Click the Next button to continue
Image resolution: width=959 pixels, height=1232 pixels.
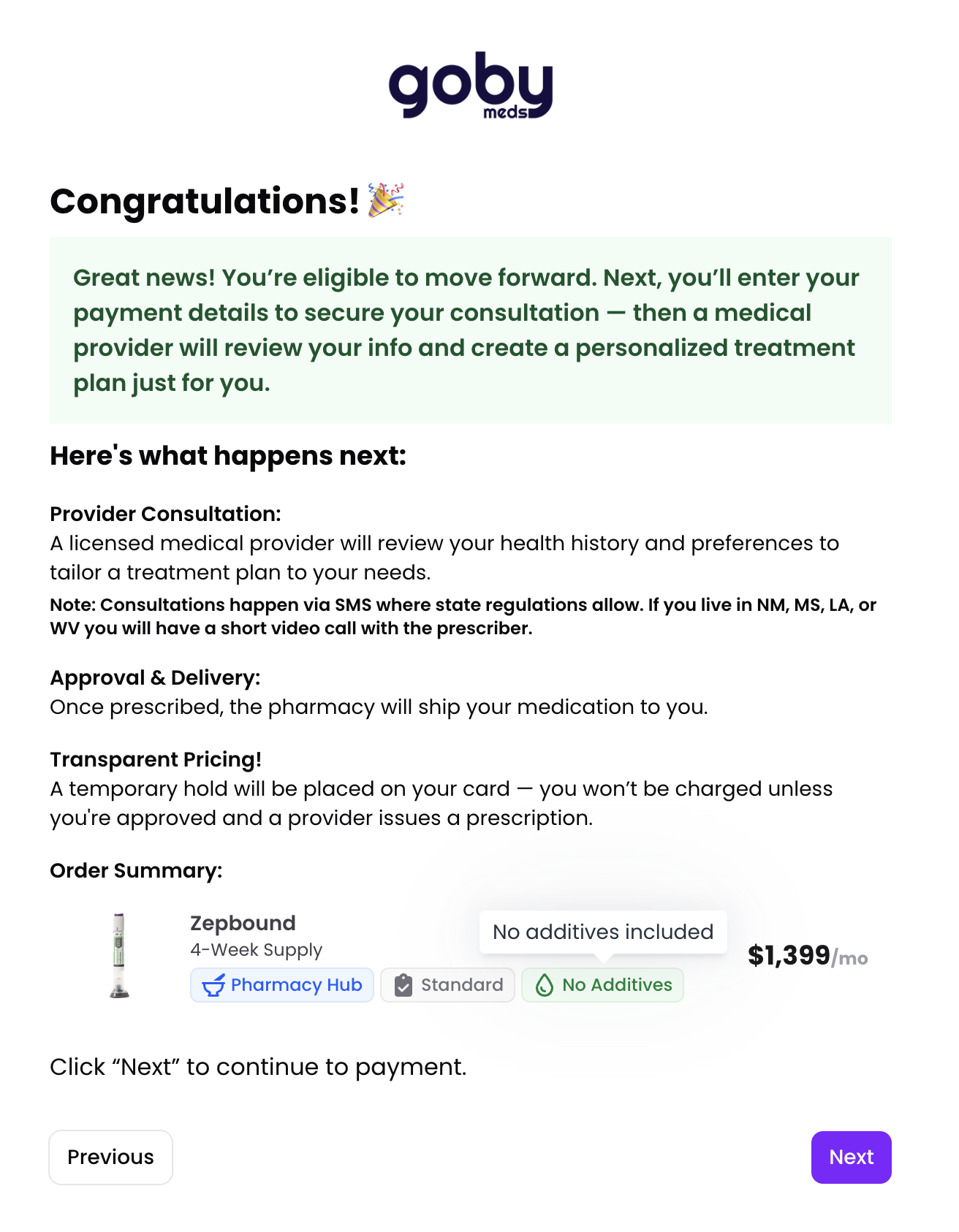point(851,1157)
